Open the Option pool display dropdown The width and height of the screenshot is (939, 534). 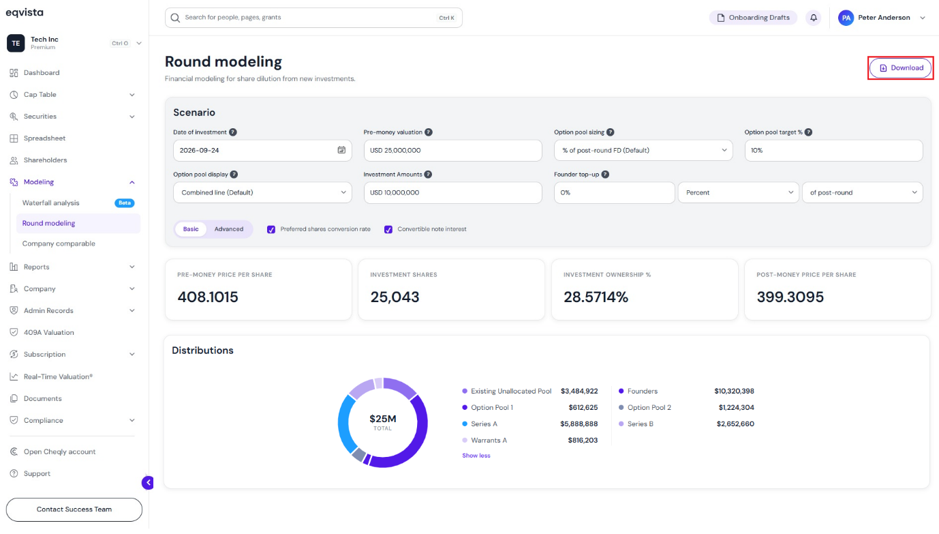click(x=262, y=193)
